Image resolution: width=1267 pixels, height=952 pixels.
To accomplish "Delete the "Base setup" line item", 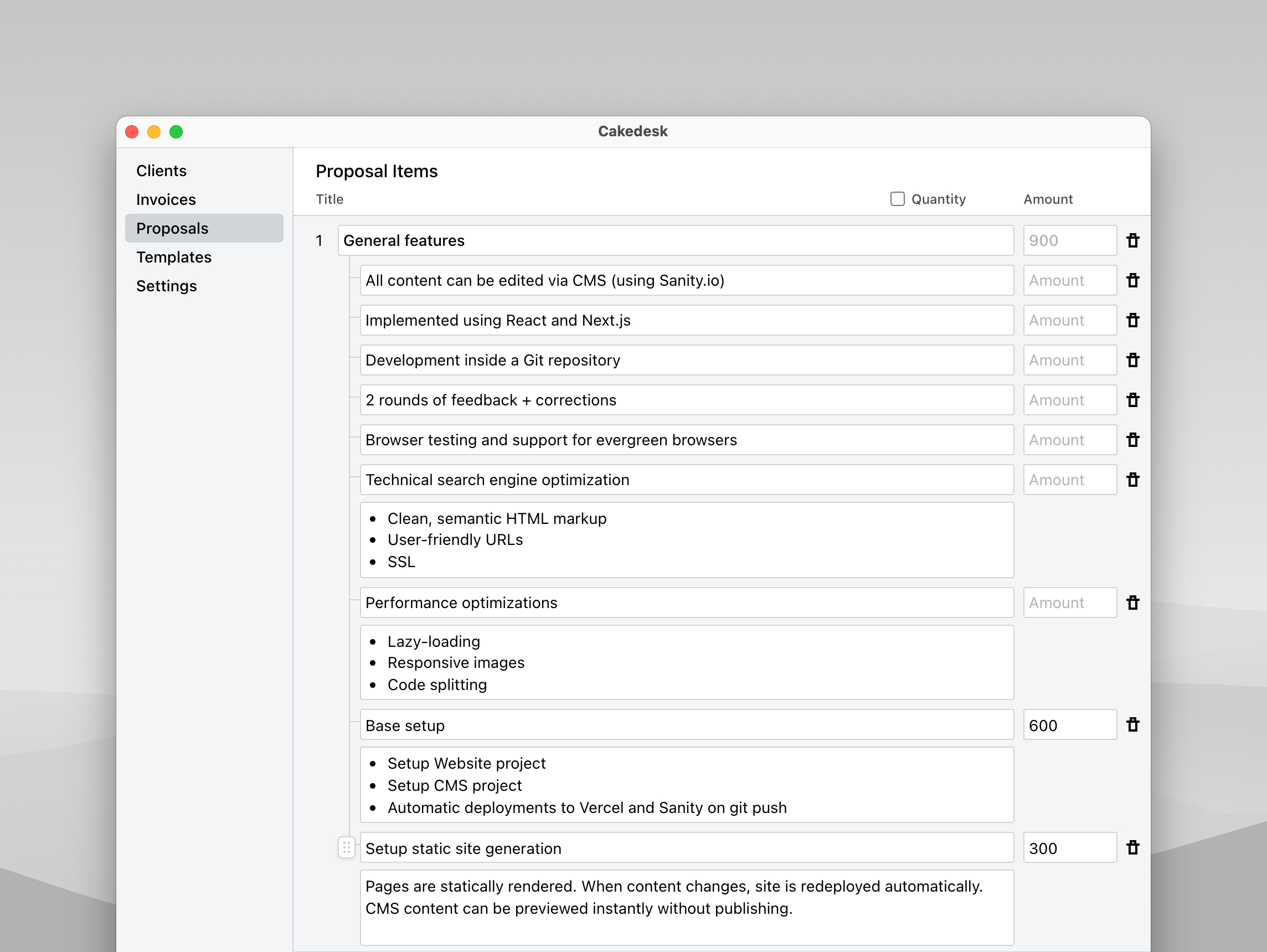I will pos(1132,724).
